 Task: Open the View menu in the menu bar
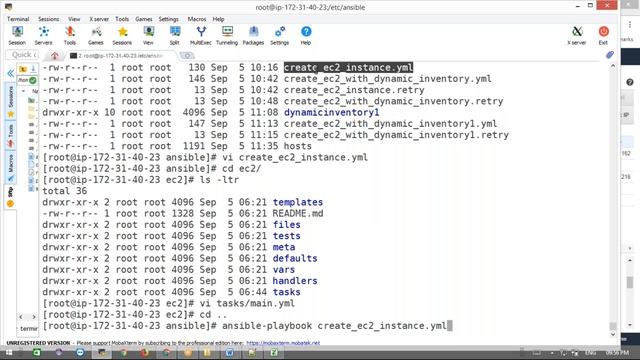[x=74, y=19]
